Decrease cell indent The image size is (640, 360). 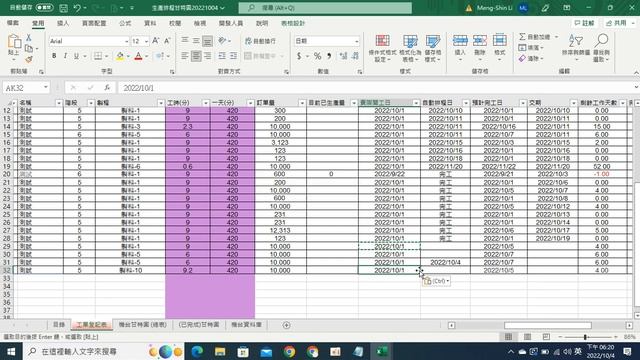[222, 56]
